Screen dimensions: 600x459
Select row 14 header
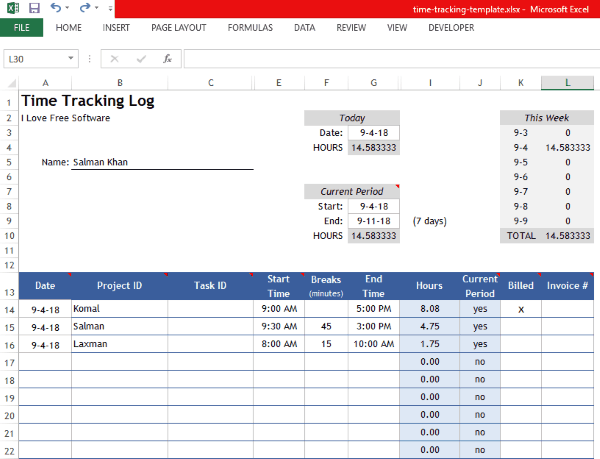(x=9, y=309)
